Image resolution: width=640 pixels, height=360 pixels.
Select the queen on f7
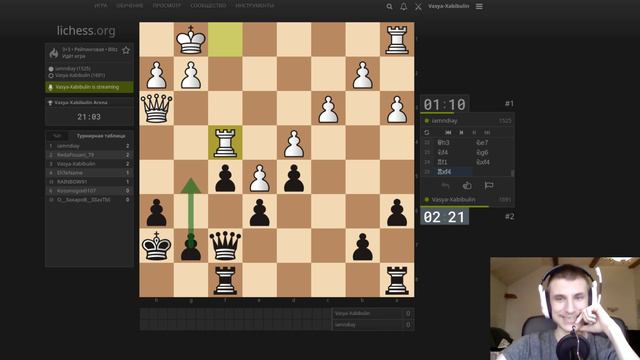(x=225, y=246)
